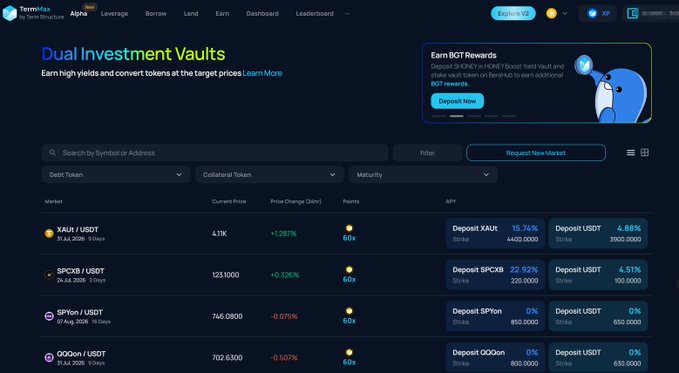679x373 pixels.
Task: Select third banner carousel indicator
Action: point(474,116)
